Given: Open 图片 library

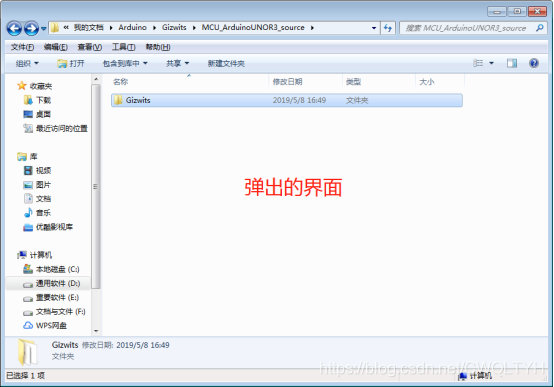Looking at the screenshot, I should [37, 185].
